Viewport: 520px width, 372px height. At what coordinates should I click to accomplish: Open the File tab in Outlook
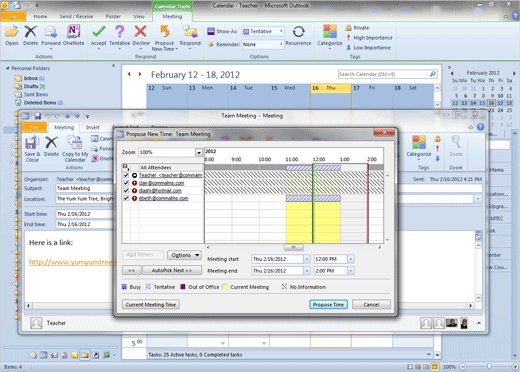tap(13, 16)
